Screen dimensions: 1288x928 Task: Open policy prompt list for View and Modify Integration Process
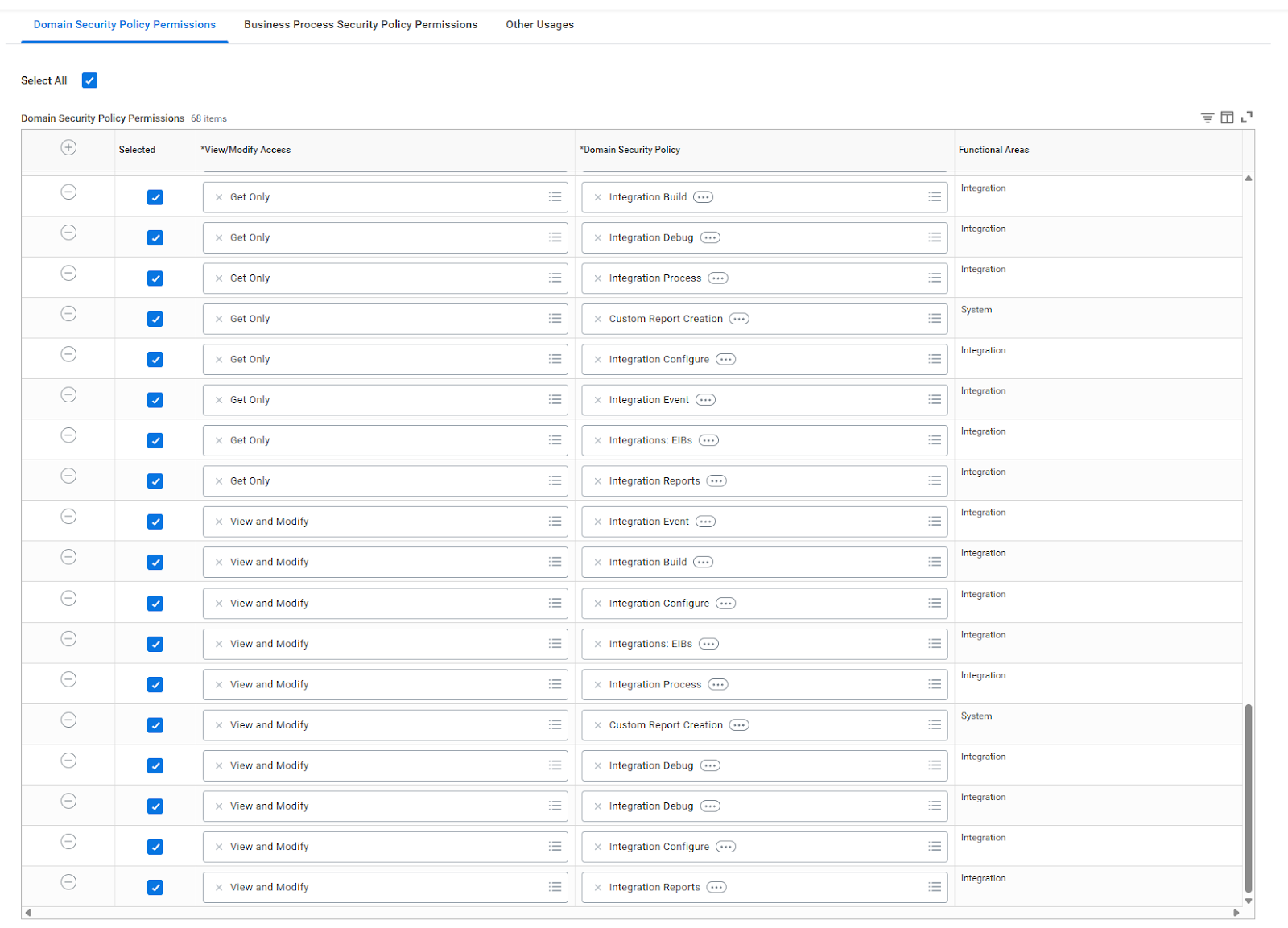934,684
